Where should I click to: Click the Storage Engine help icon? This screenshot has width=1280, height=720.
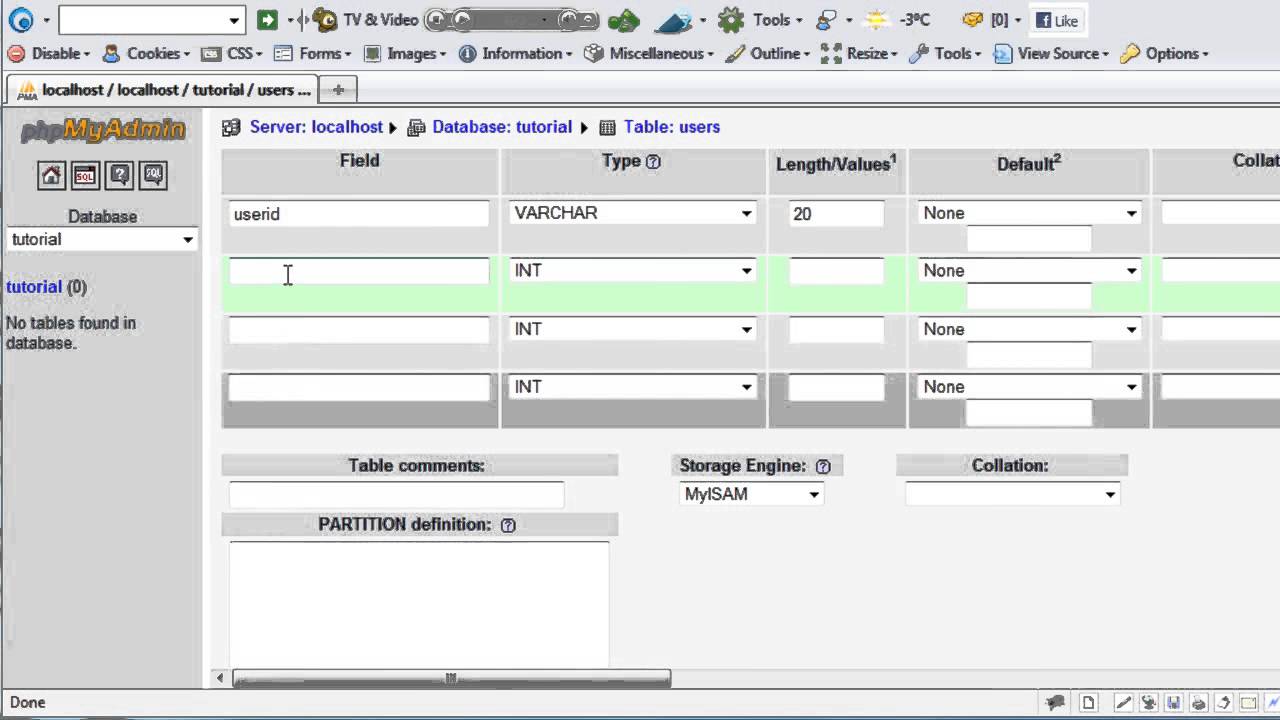(x=823, y=466)
